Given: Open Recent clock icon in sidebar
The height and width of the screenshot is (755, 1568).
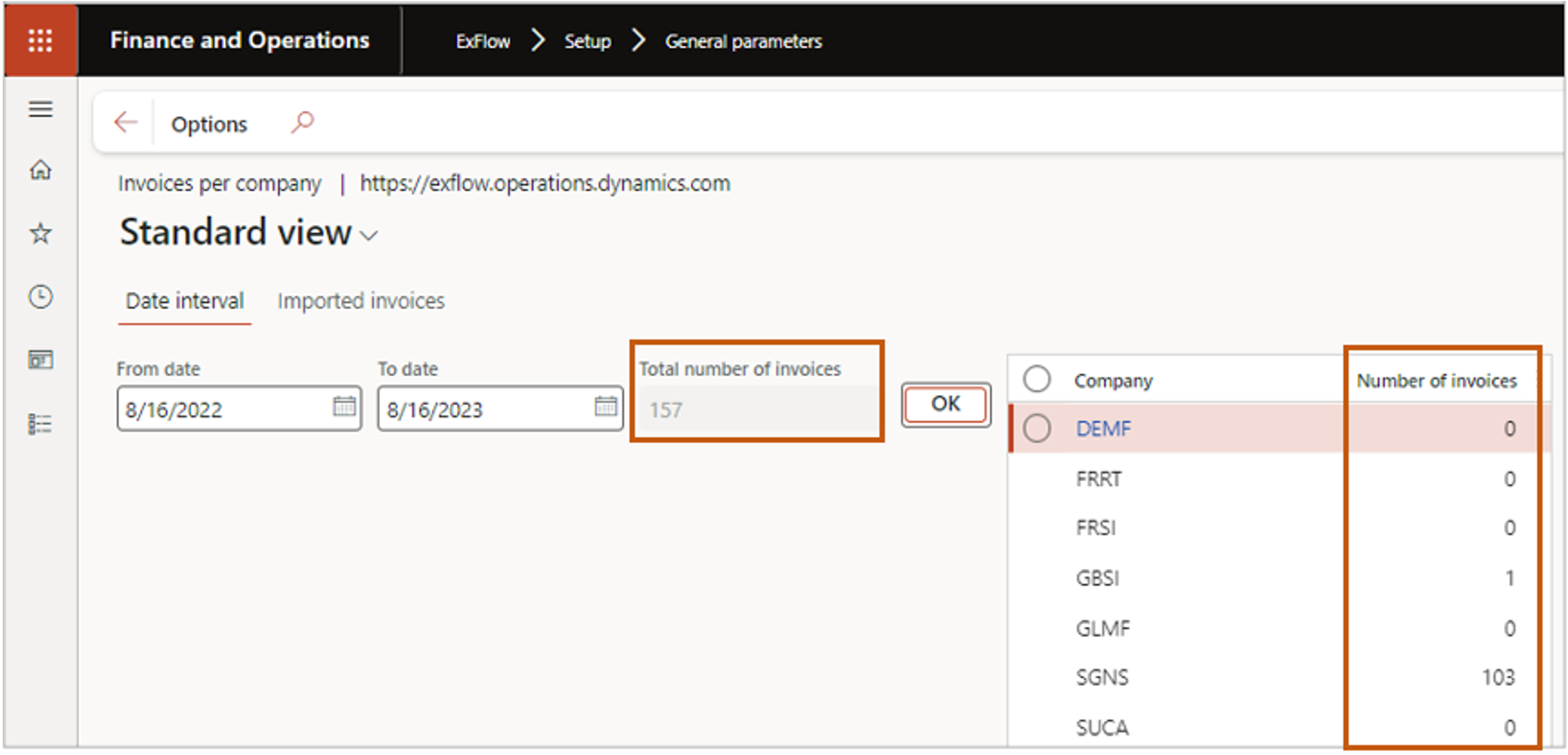Looking at the screenshot, I should click(41, 297).
